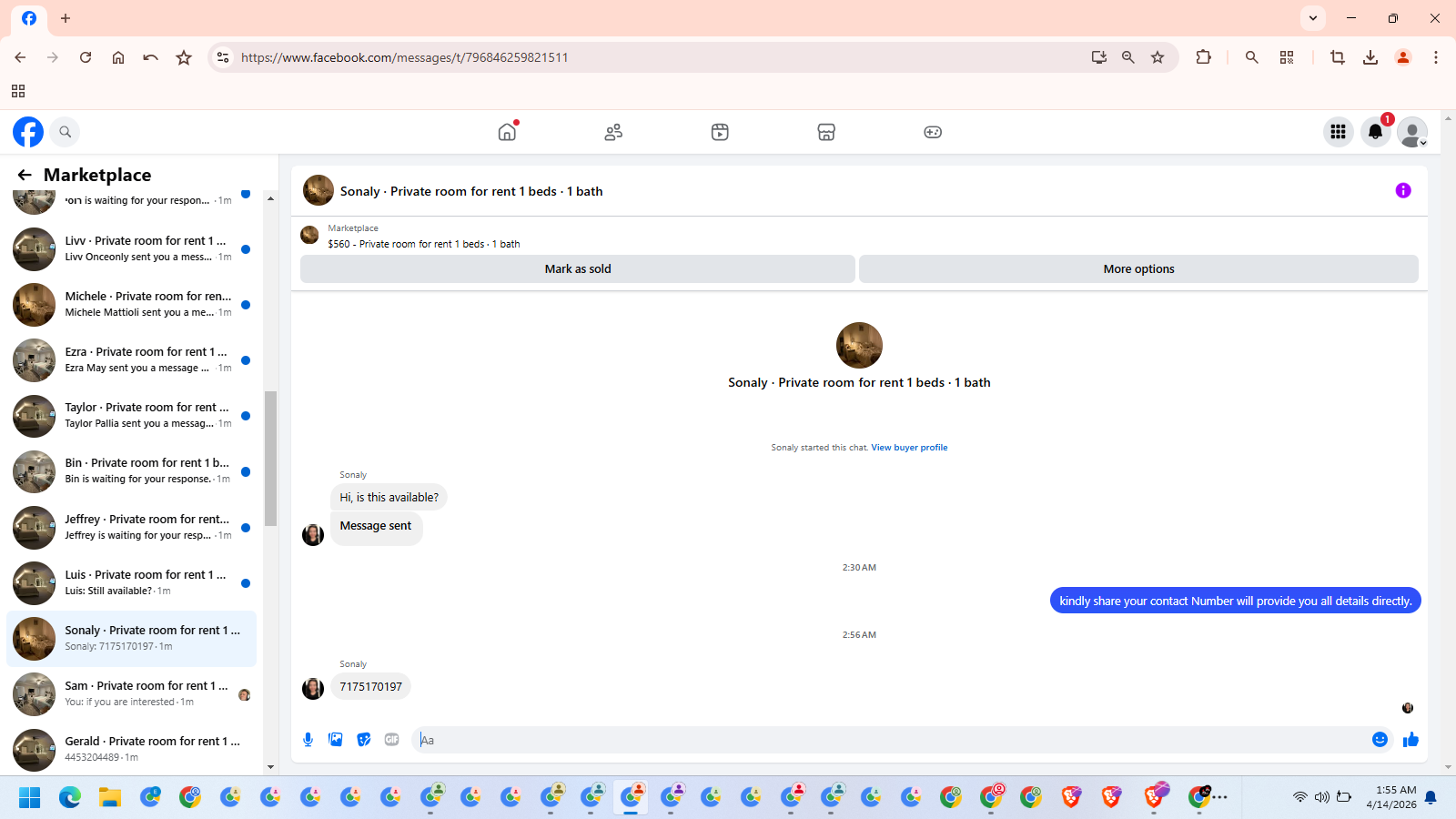Open the Facebook search magnifier
Screen dimensions: 1456x819
(65, 132)
